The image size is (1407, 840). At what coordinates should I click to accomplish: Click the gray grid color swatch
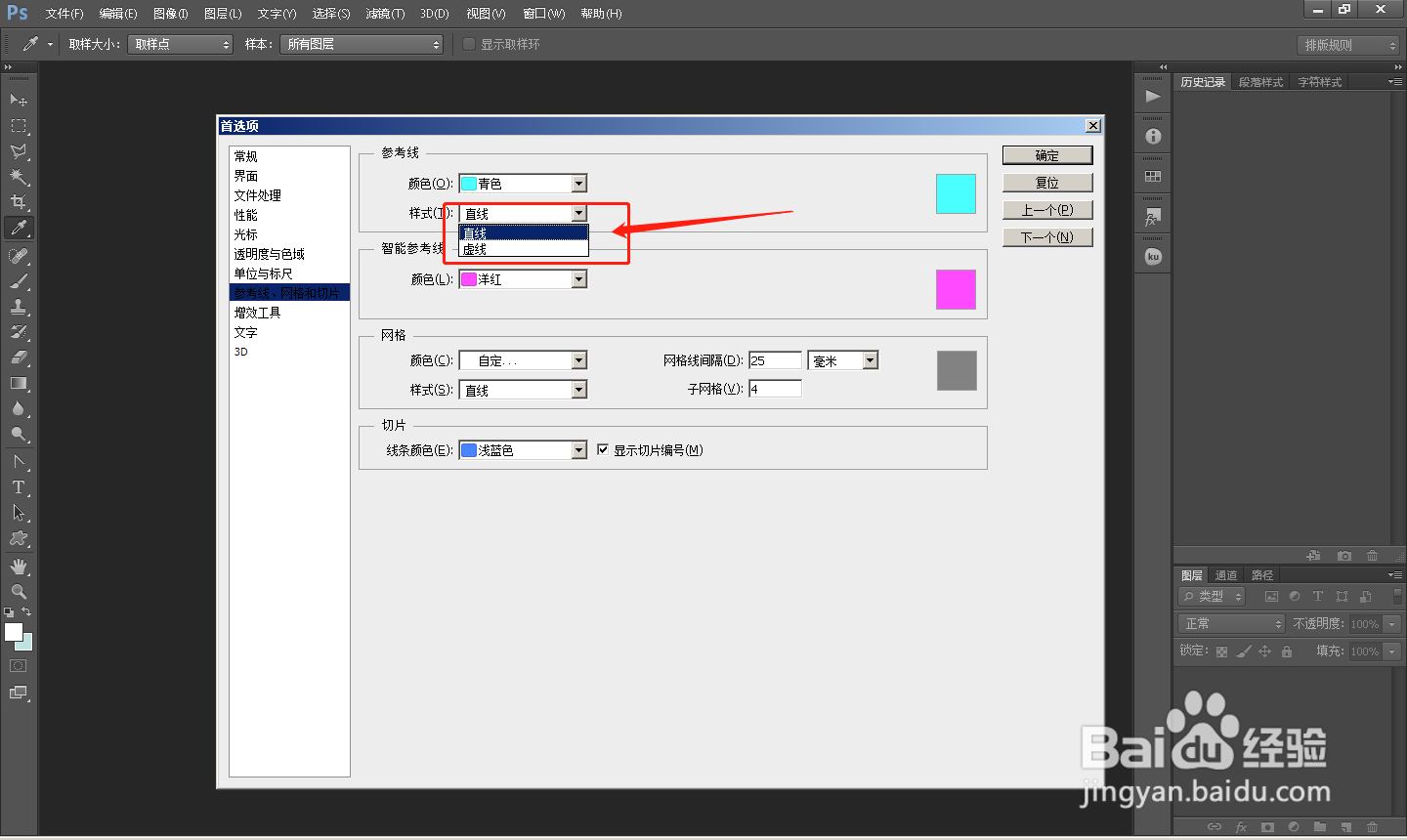(957, 370)
